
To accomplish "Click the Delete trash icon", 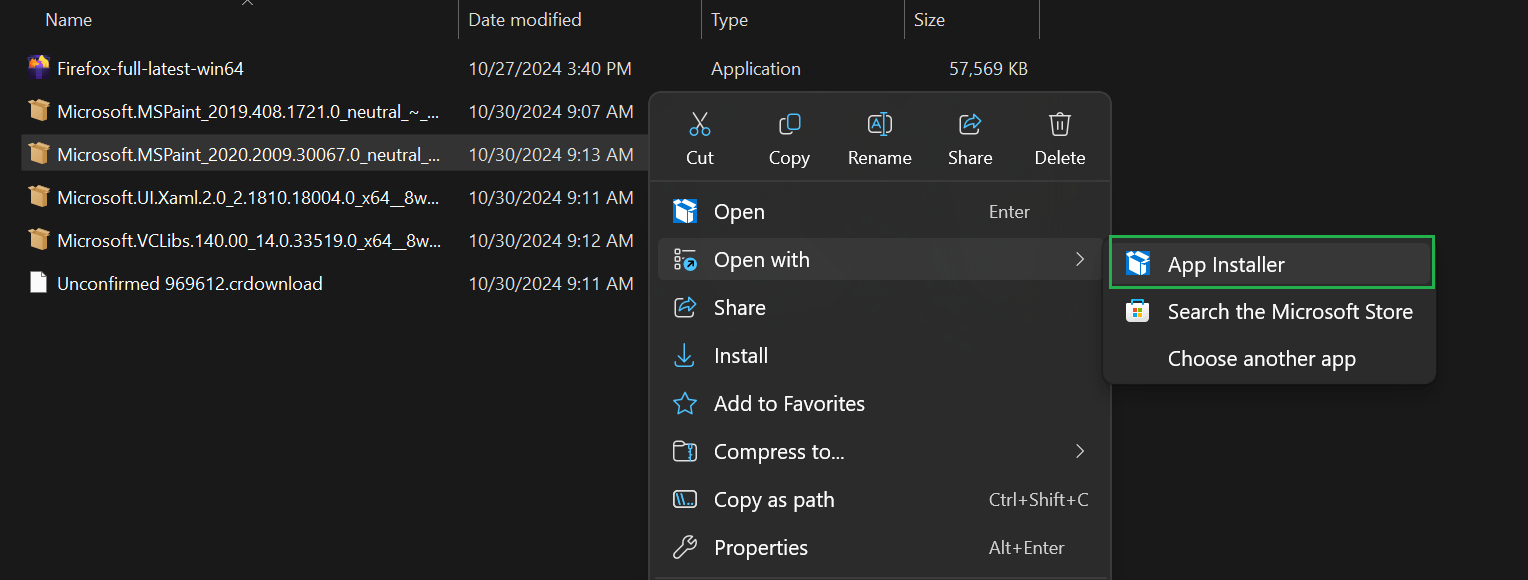I will 1060,124.
